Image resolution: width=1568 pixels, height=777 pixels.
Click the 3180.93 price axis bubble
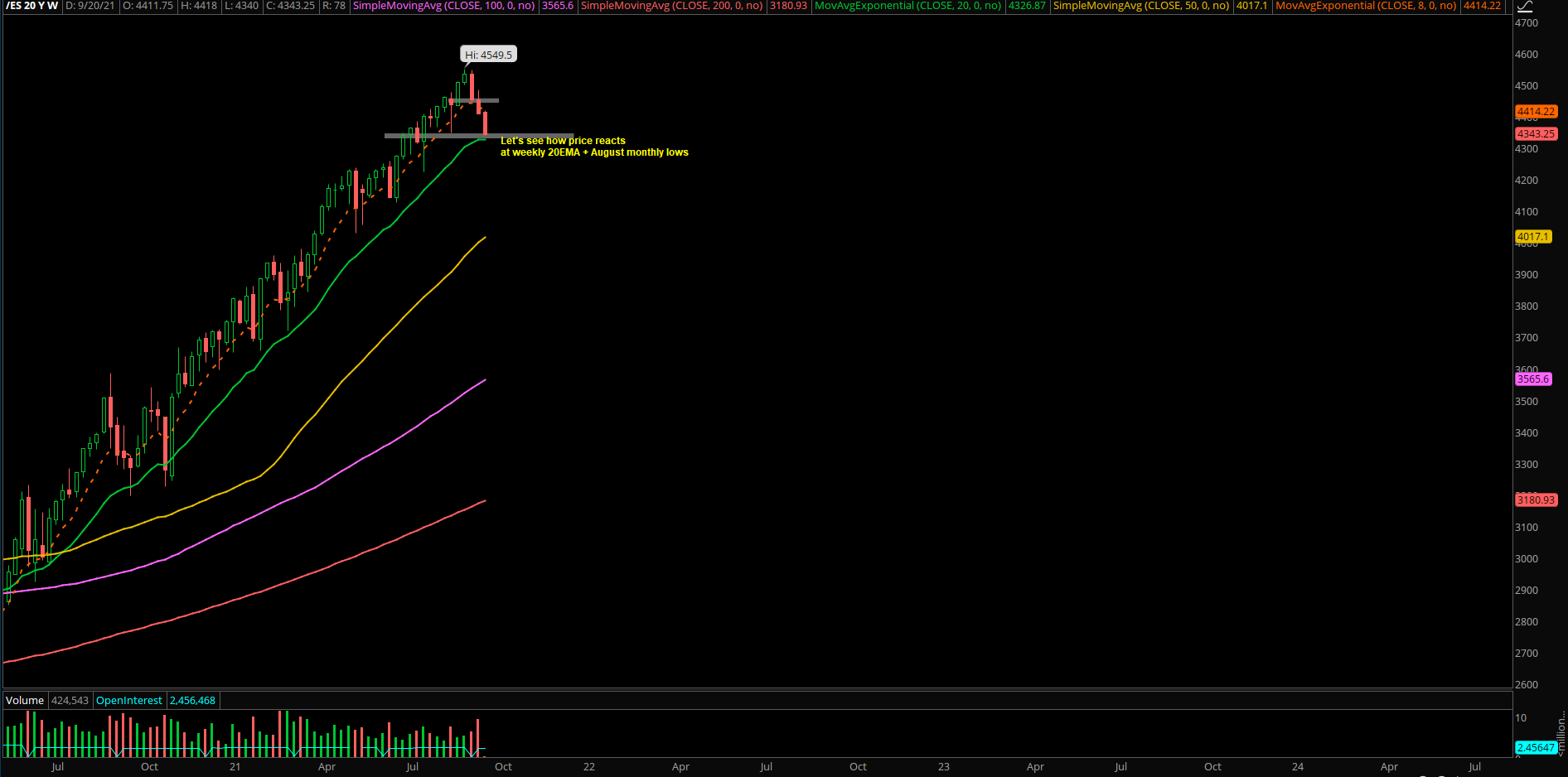(1536, 500)
